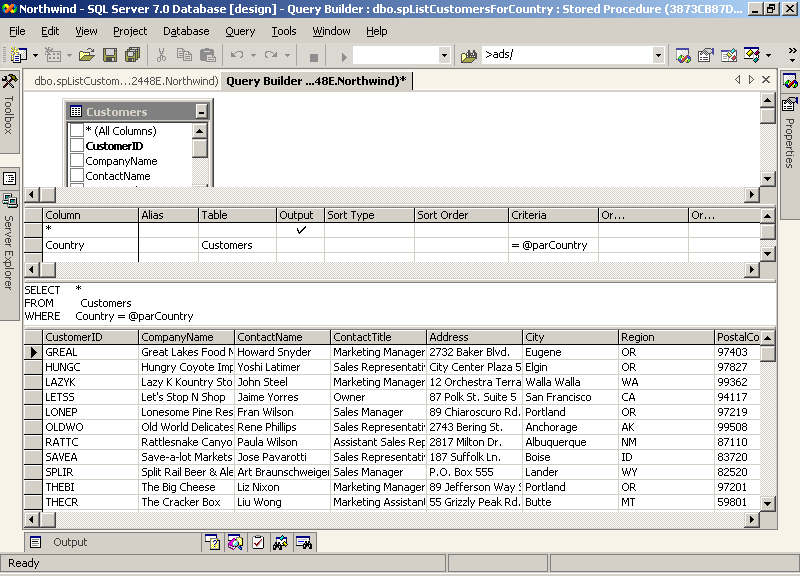Open the File menu

tap(17, 31)
